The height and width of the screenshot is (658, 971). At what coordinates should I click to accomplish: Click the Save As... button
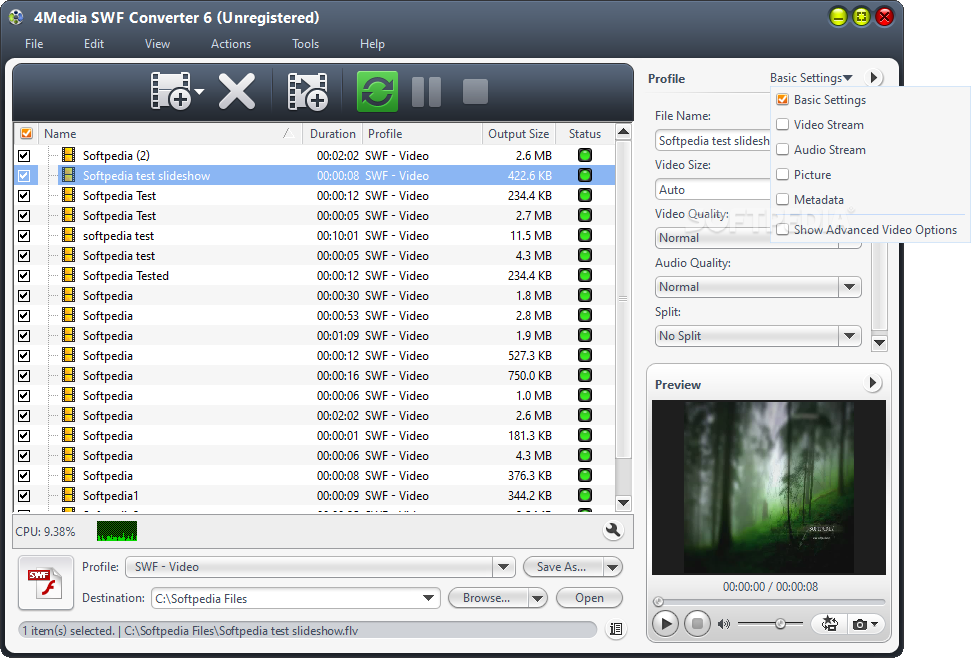[x=563, y=566]
